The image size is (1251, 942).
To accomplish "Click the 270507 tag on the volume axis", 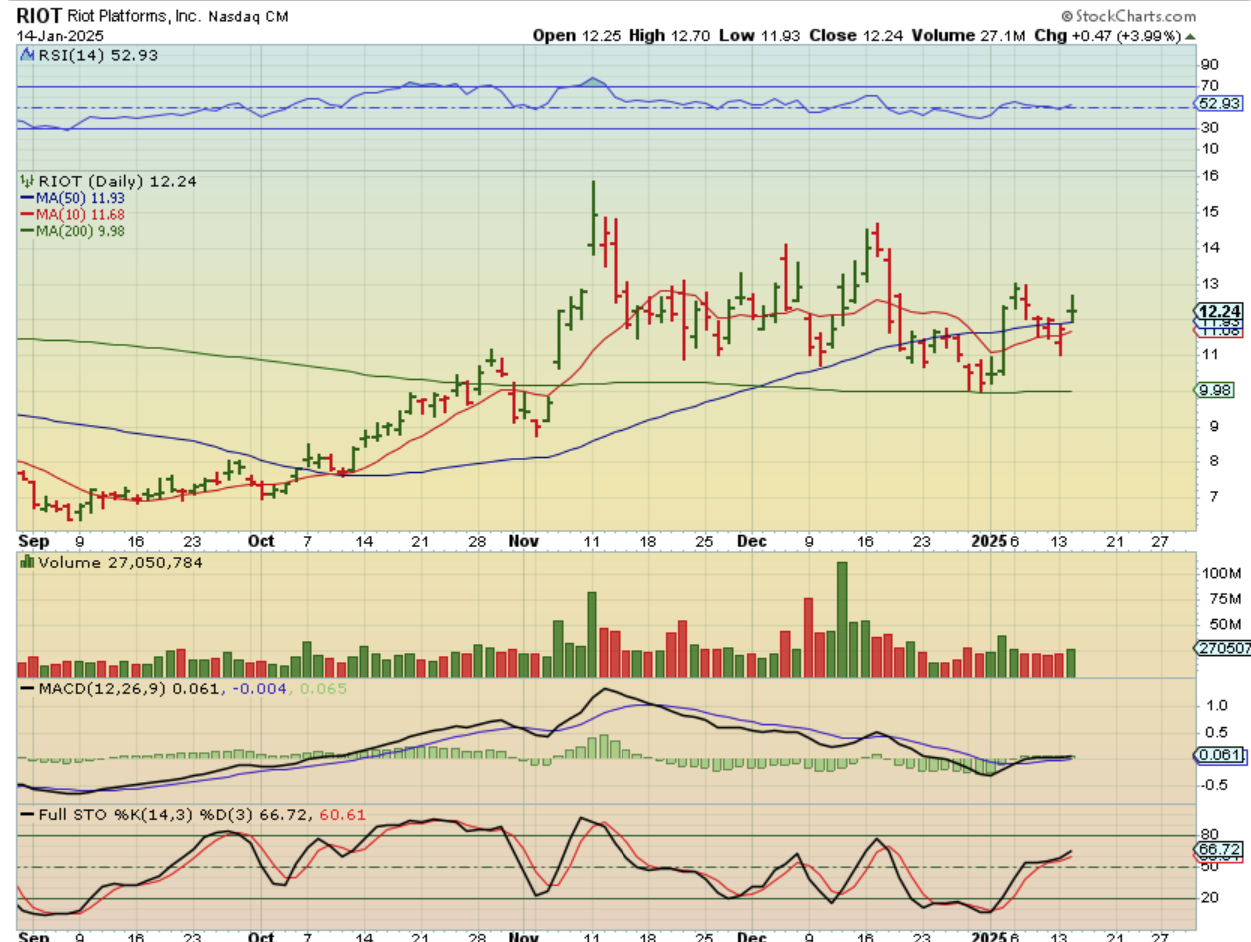I will (x=1221, y=647).
